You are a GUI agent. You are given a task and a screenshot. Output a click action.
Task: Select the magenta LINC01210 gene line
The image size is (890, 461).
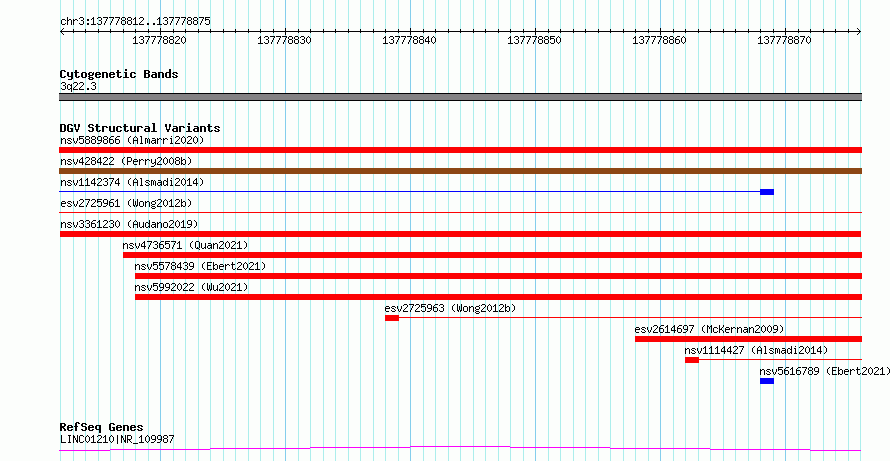(x=460, y=449)
